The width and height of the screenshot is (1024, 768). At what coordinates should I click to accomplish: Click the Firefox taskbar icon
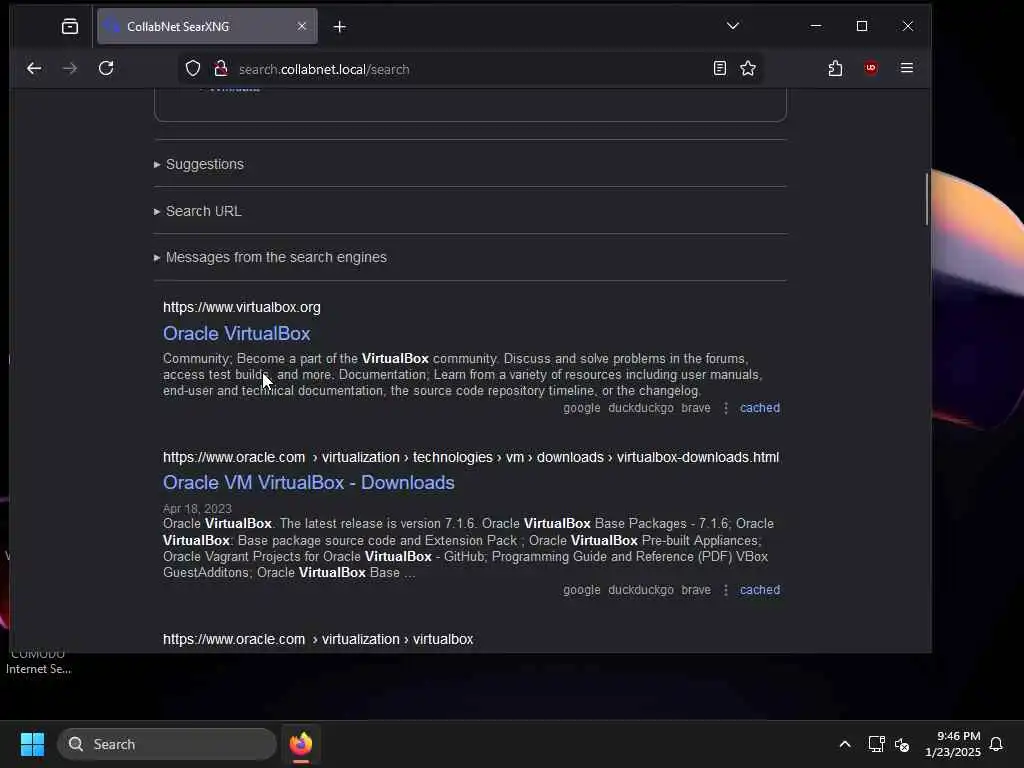[301, 744]
